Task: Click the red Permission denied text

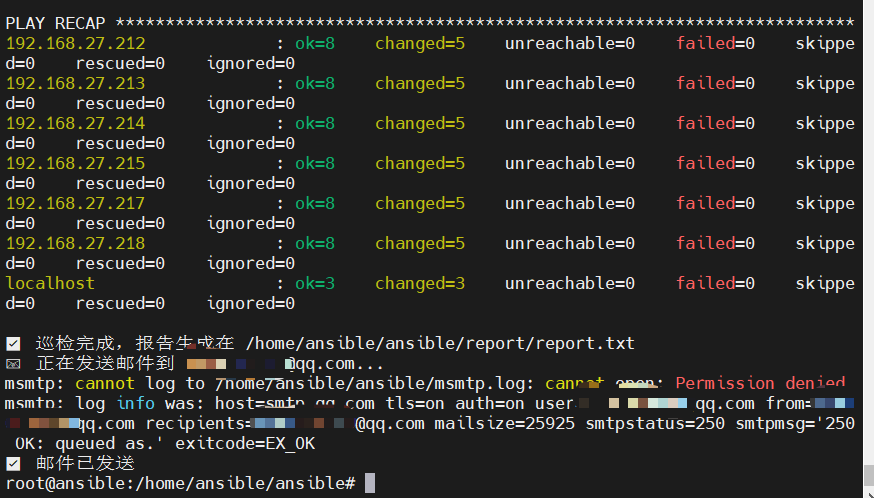Action: (x=760, y=384)
